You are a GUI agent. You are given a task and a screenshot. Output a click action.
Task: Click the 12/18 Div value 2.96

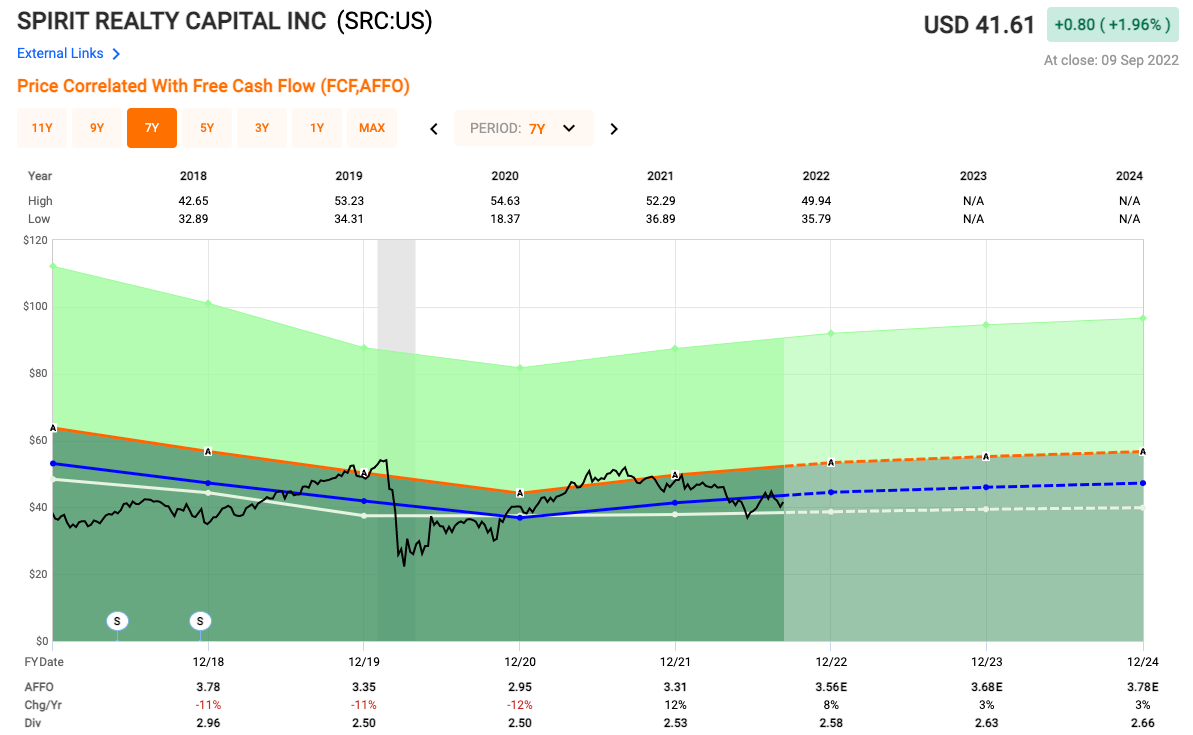208,723
